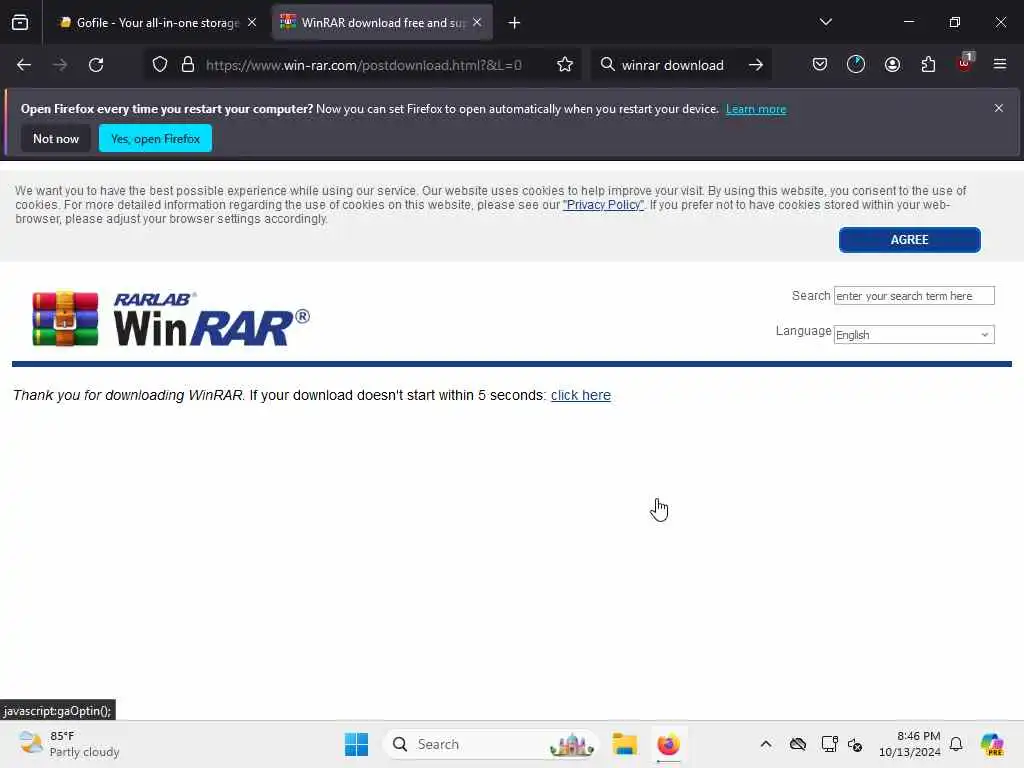1024x768 pixels.
Task: Open the display/cast tray icon
Action: tap(829, 744)
